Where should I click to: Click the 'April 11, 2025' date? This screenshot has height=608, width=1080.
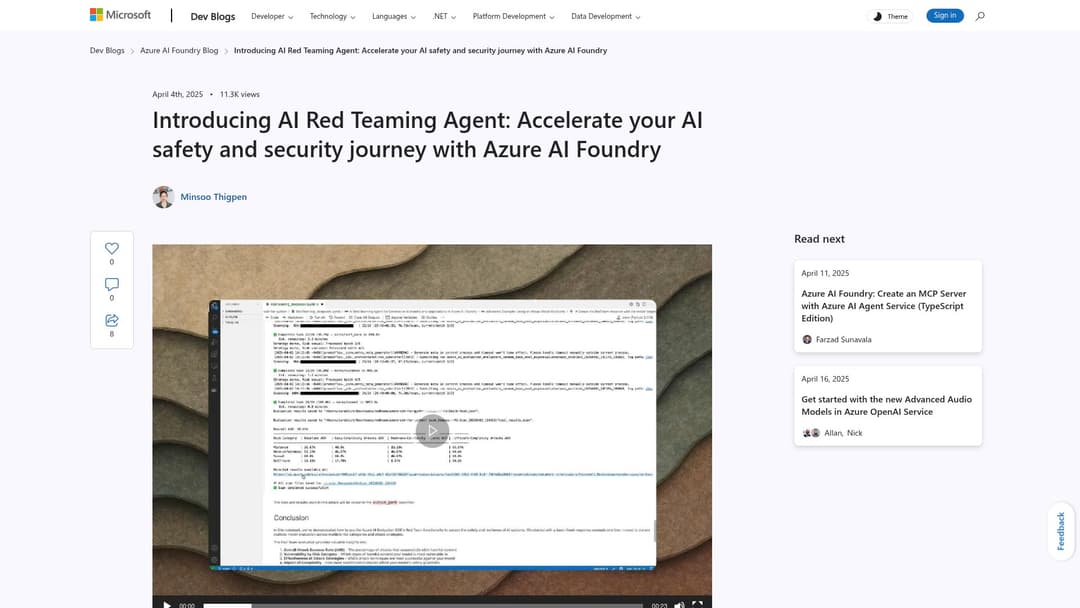[x=825, y=273]
